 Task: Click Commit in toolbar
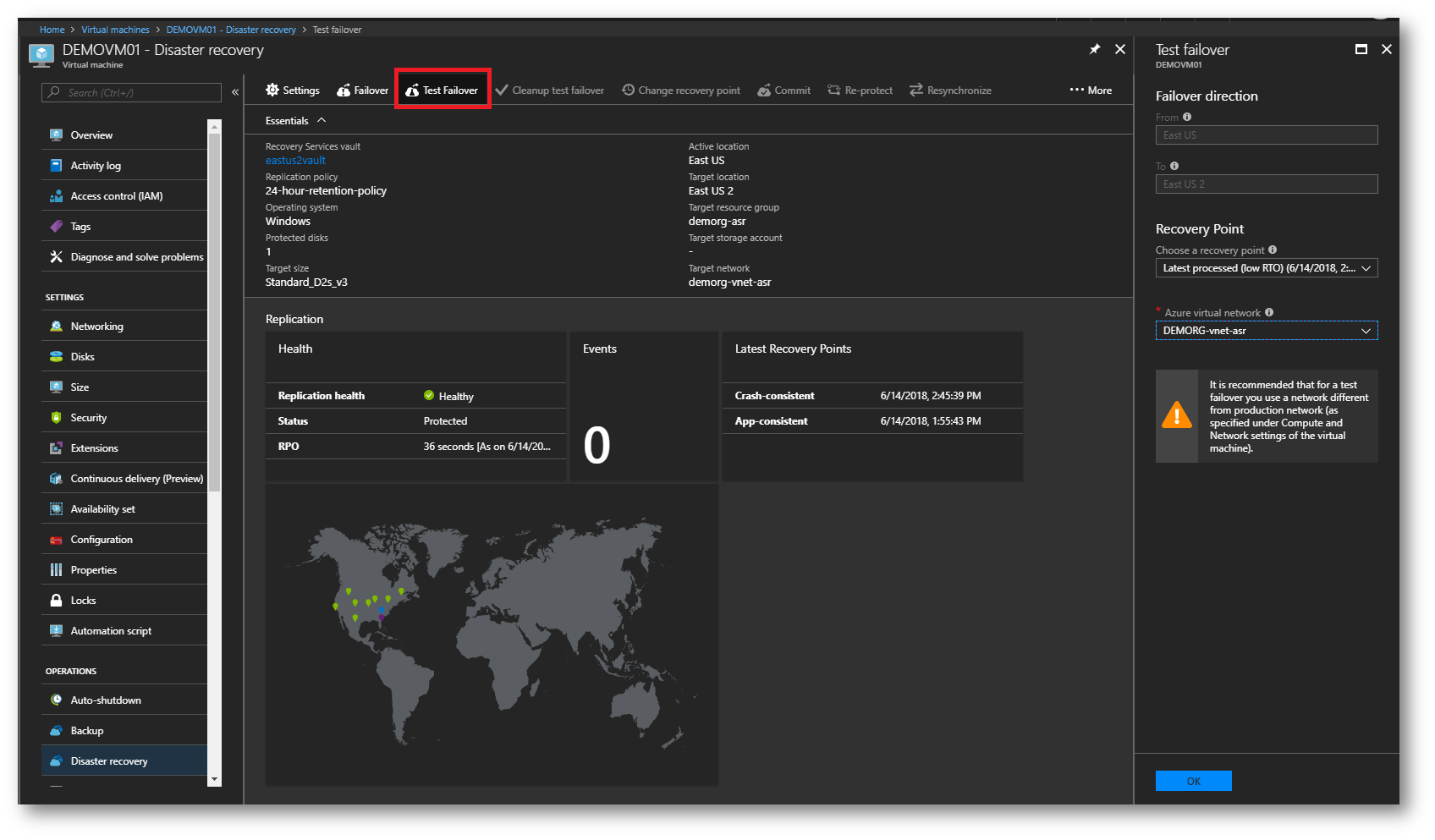point(784,90)
